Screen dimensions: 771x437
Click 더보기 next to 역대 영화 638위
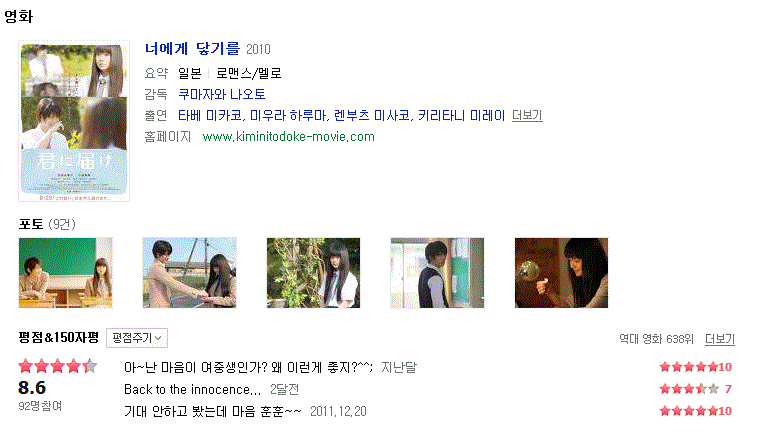click(x=720, y=339)
